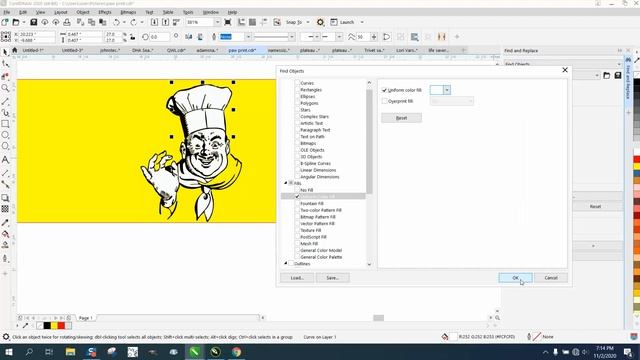Click the Reset button in the Find and Replace docker
This screenshot has width=640, height=360.
(x=595, y=207)
